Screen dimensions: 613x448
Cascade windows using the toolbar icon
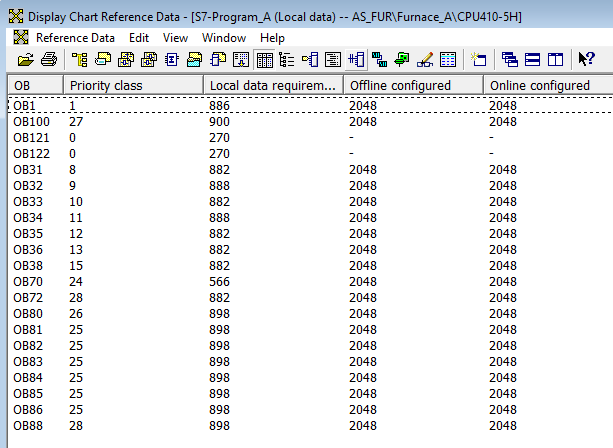click(510, 59)
